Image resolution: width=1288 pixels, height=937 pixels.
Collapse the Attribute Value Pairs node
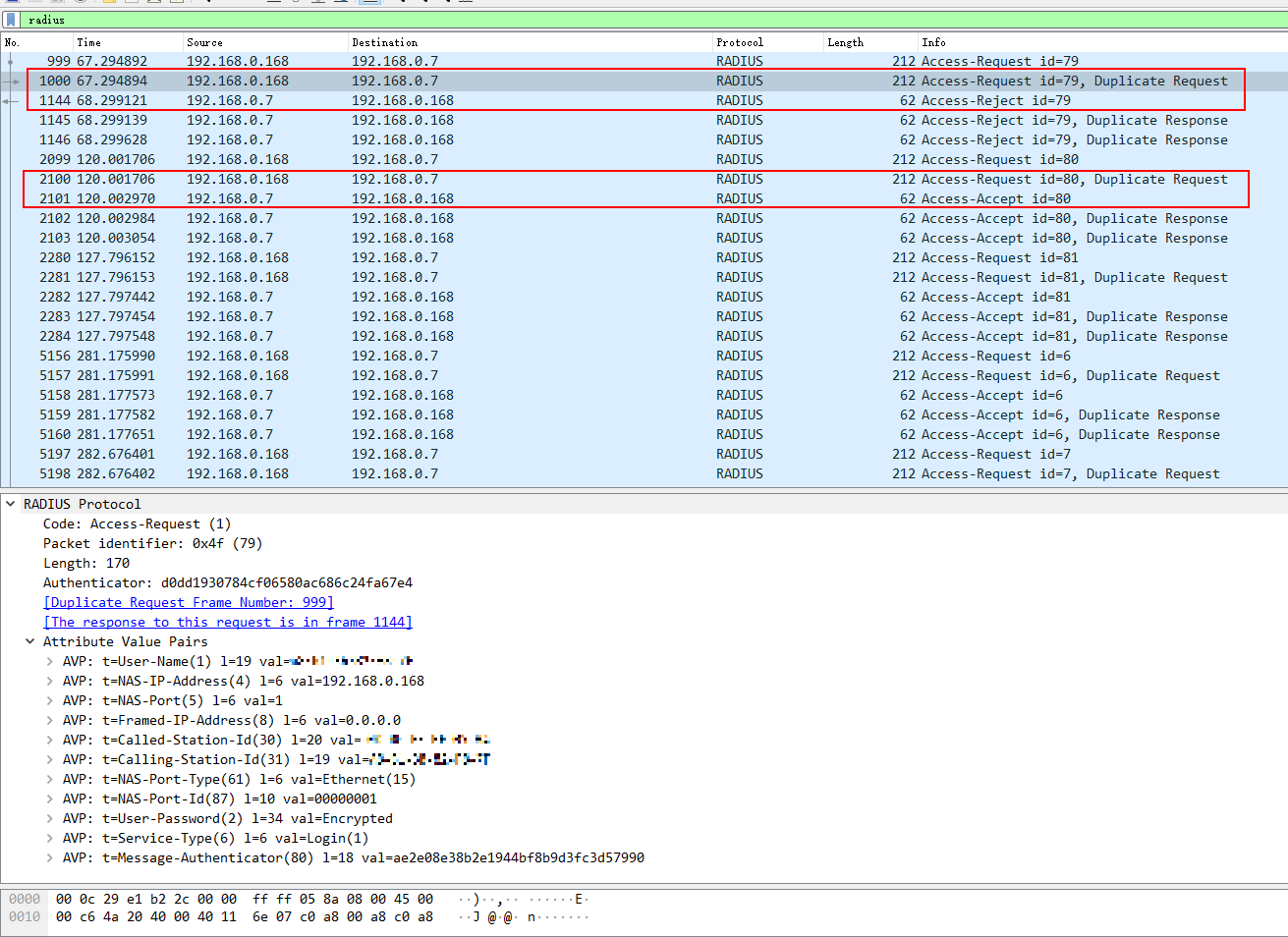pyautogui.click(x=30, y=641)
